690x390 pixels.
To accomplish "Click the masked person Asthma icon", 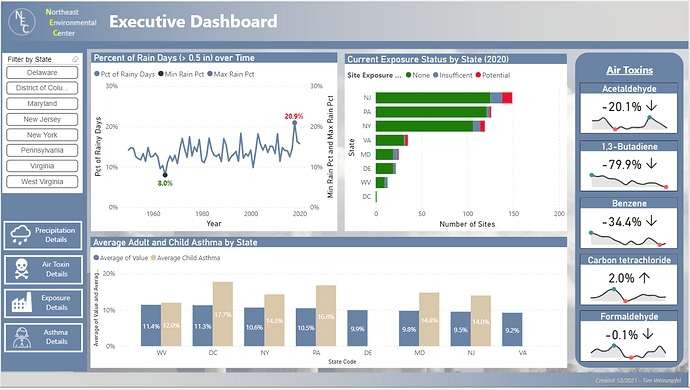I will tap(22, 337).
